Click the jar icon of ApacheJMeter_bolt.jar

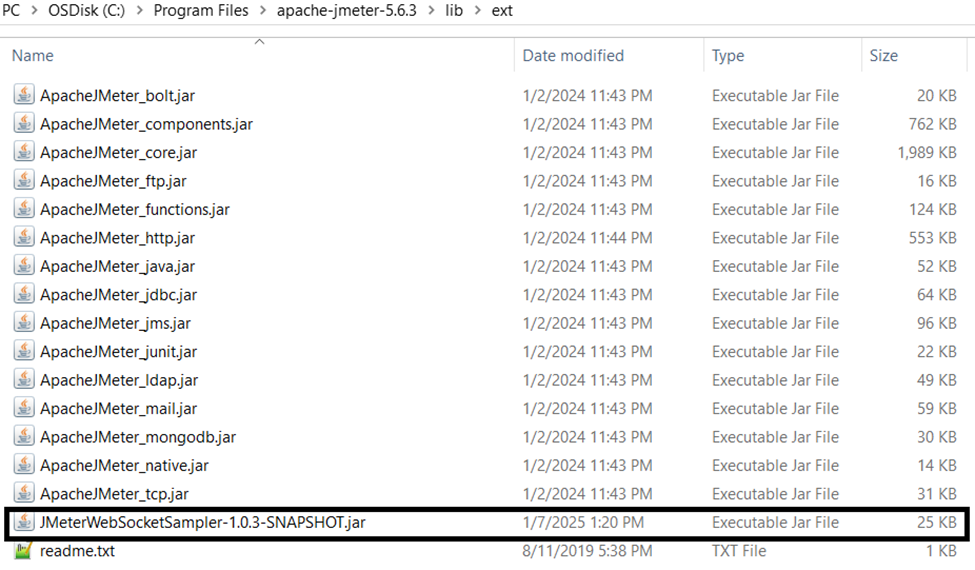pos(24,95)
